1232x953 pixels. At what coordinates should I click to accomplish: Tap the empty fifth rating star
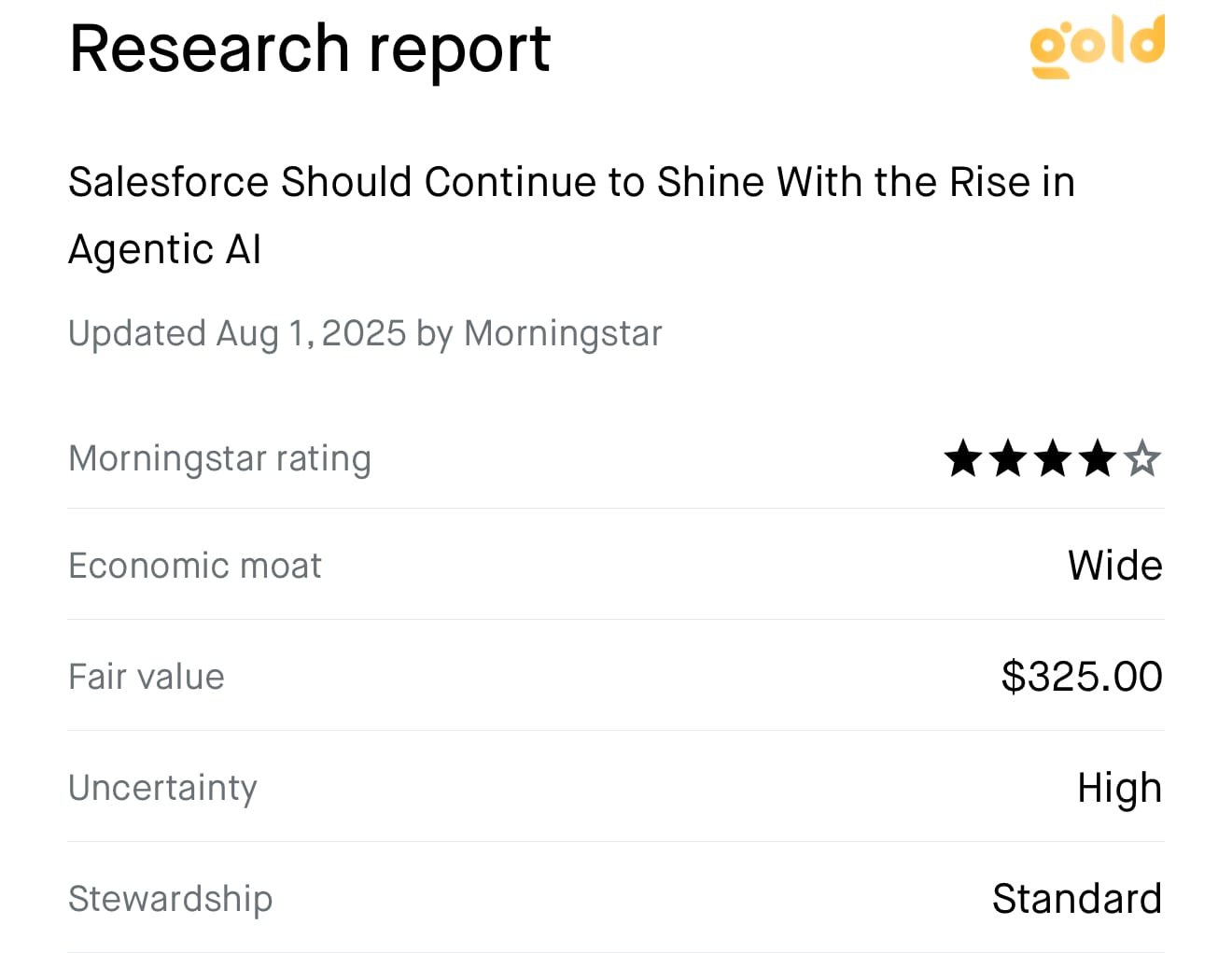coord(1142,459)
